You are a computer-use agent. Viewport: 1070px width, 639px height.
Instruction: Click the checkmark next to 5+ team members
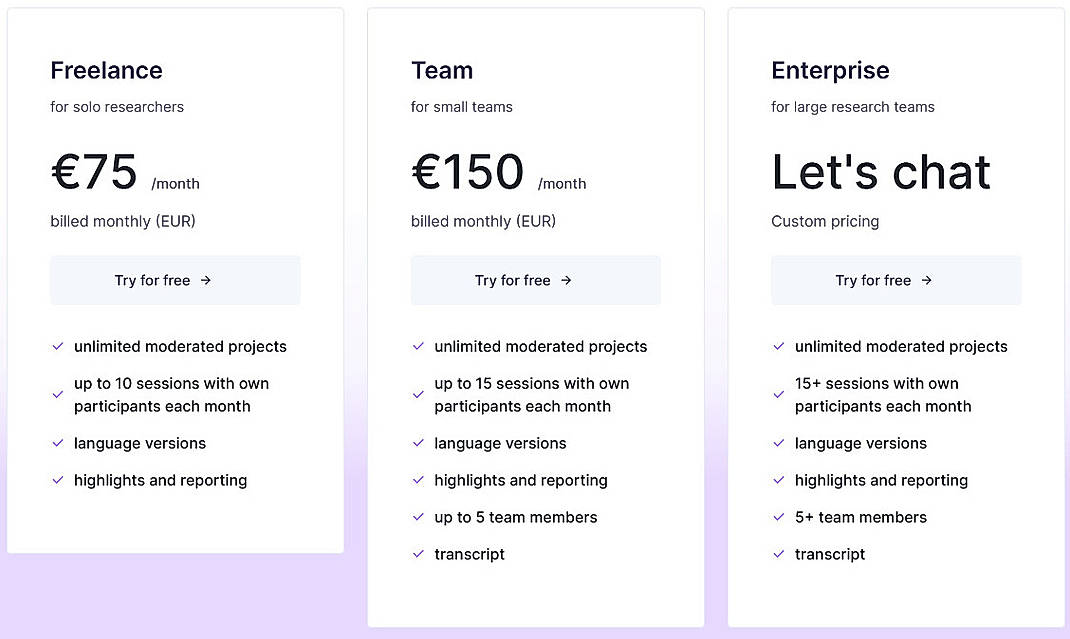779,517
